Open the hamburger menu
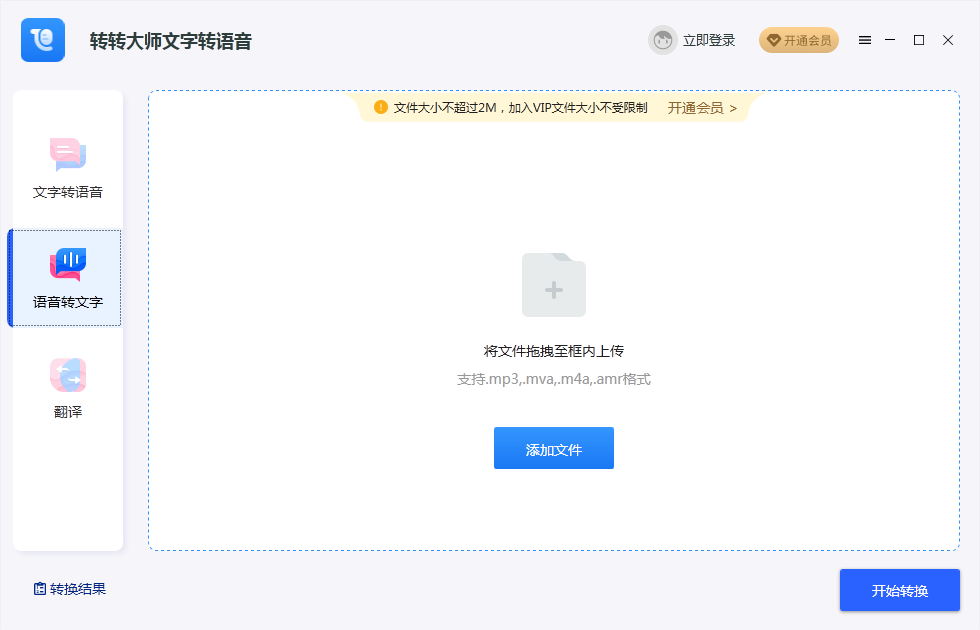The height and width of the screenshot is (630, 980). click(865, 40)
